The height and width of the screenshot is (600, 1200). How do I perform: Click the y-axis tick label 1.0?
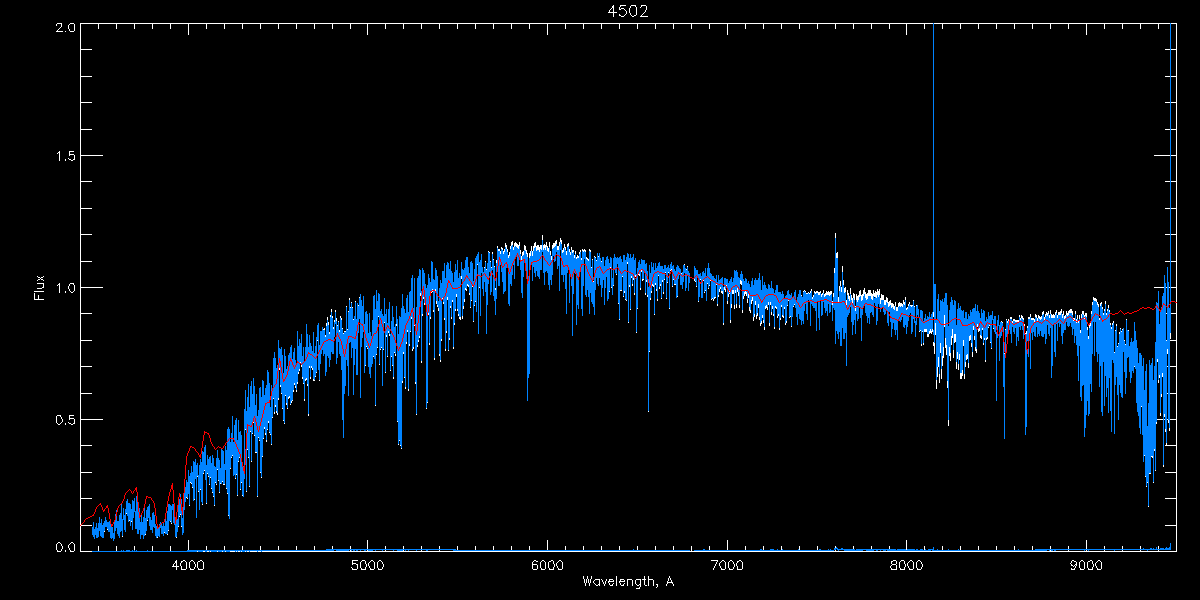[x=64, y=288]
